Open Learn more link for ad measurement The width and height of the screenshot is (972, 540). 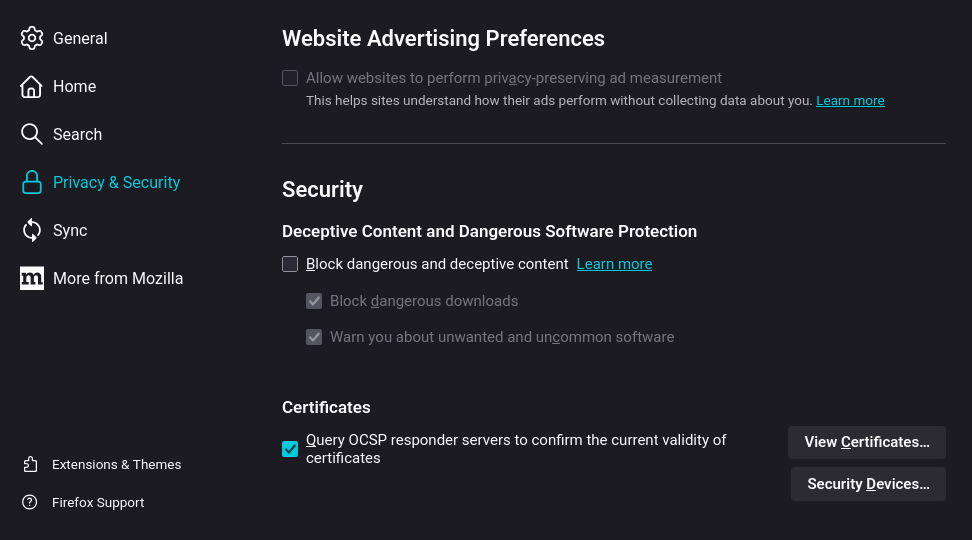point(850,101)
